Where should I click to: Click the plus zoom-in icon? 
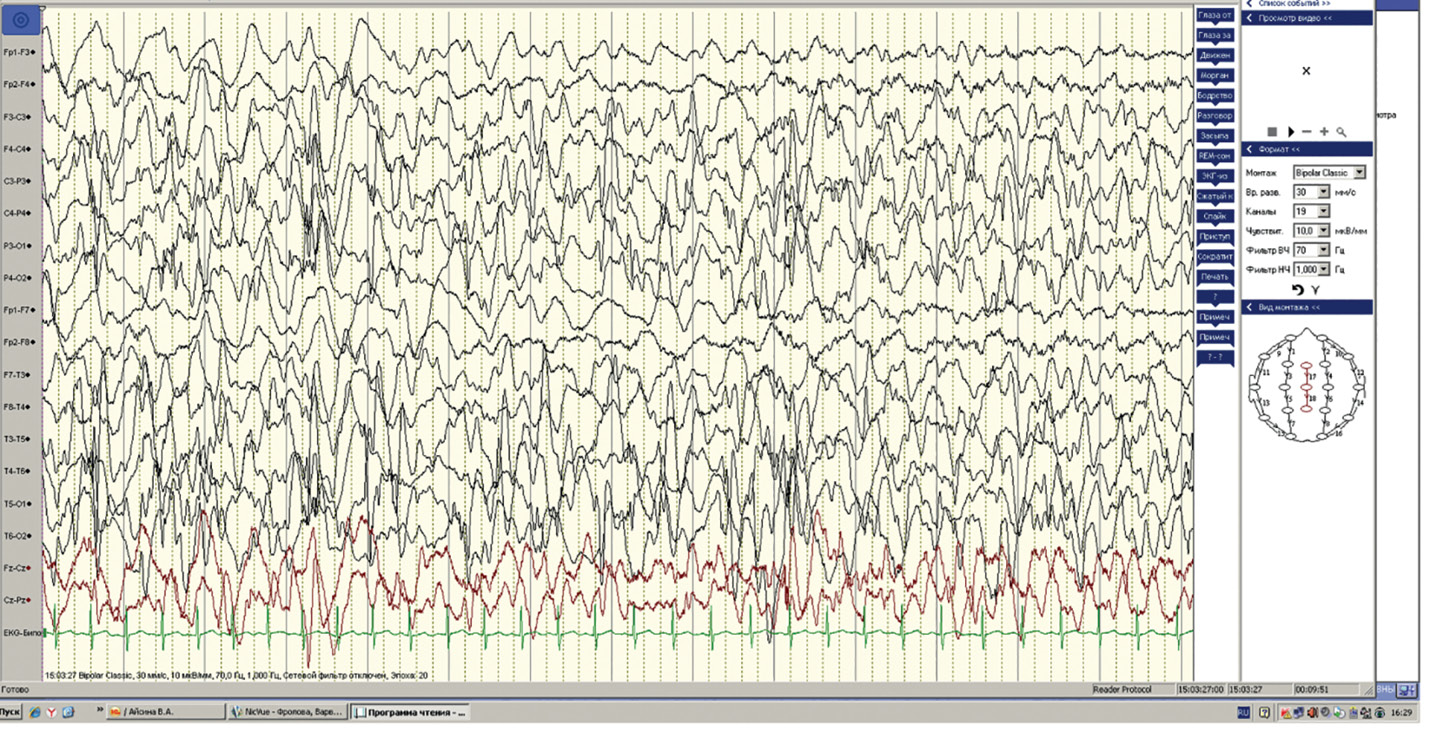(x=1324, y=132)
